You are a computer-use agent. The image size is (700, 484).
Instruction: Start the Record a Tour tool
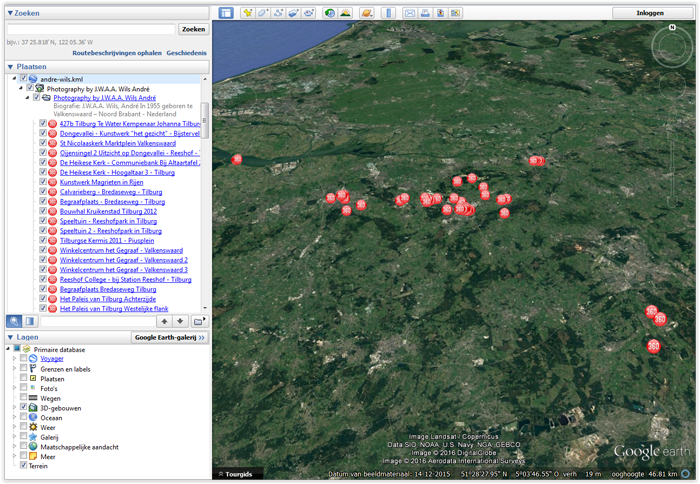point(308,13)
